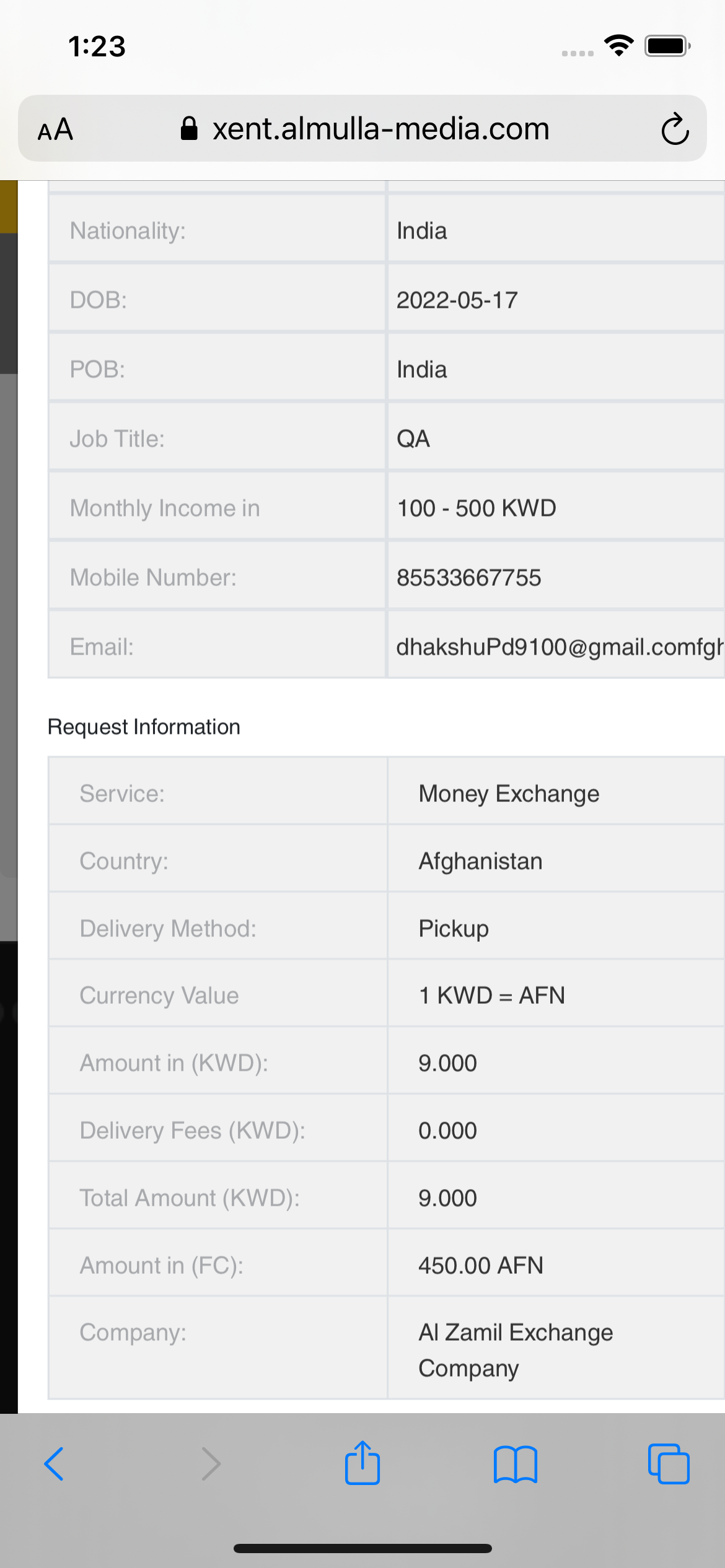Tap the 450.00 AFN amount
The height and width of the screenshot is (1568, 725).
pyautogui.click(x=481, y=1265)
